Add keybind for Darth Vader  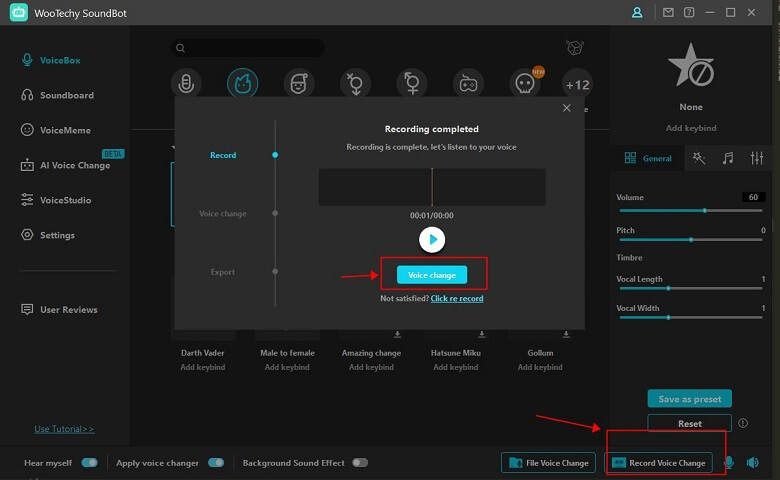pos(202,367)
